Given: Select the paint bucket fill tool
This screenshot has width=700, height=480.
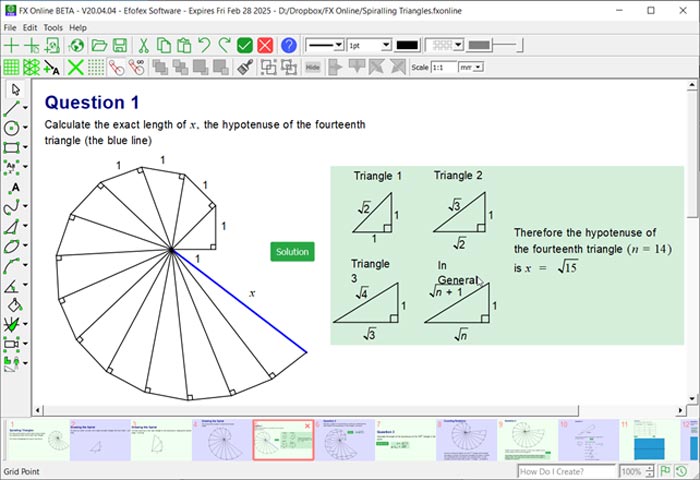Looking at the screenshot, I should pos(15,305).
